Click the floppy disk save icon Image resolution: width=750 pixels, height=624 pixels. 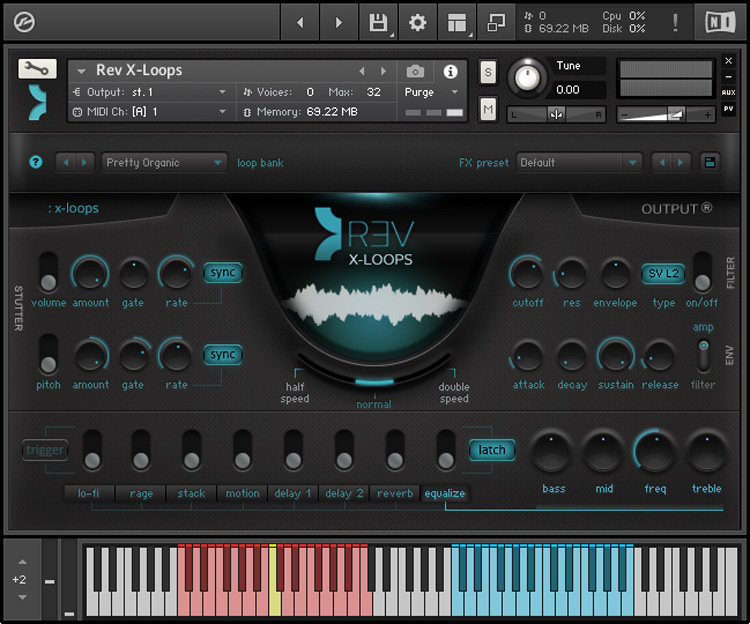click(378, 22)
